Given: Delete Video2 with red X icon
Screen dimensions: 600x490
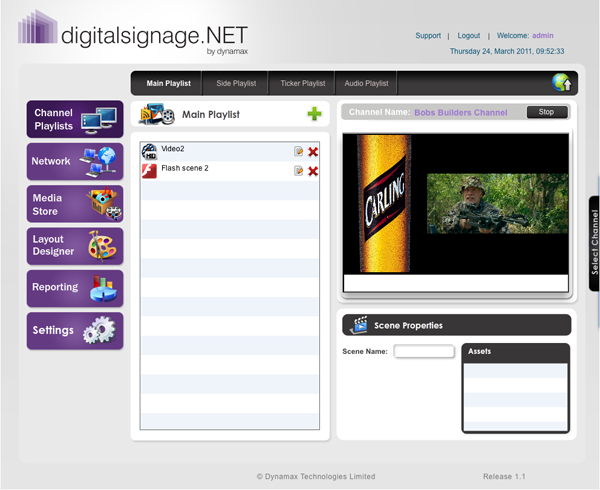Looking at the screenshot, I should pos(313,152).
